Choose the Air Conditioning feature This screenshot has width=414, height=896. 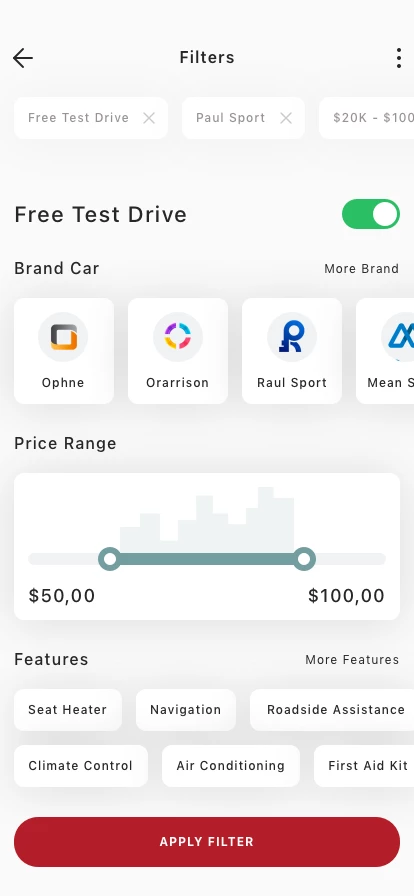[x=230, y=766]
